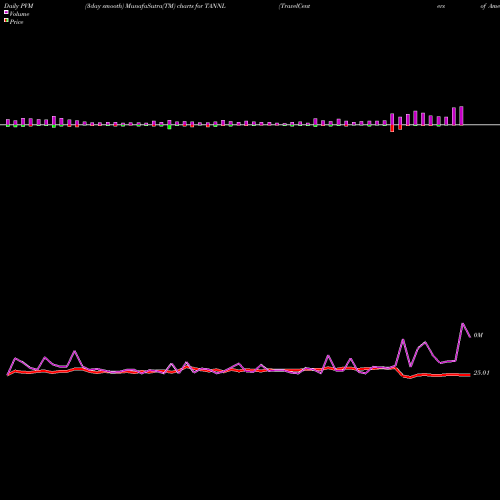Click the Volume legend color swatch
The height and width of the screenshot is (500, 500).
(6, 12)
